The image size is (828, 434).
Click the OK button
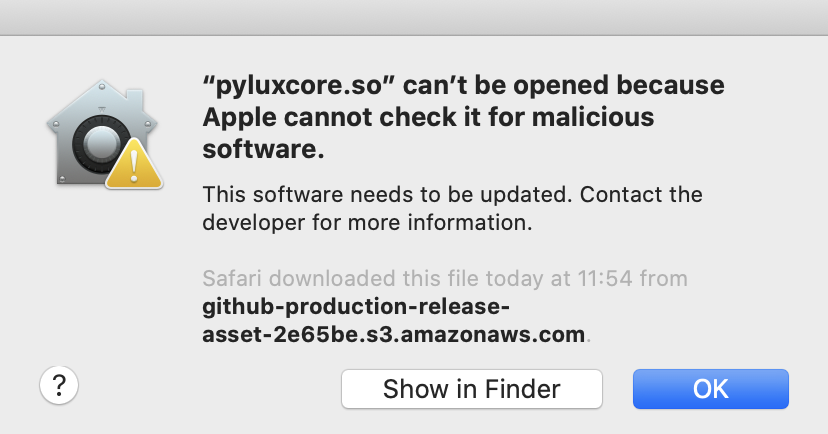[710, 389]
